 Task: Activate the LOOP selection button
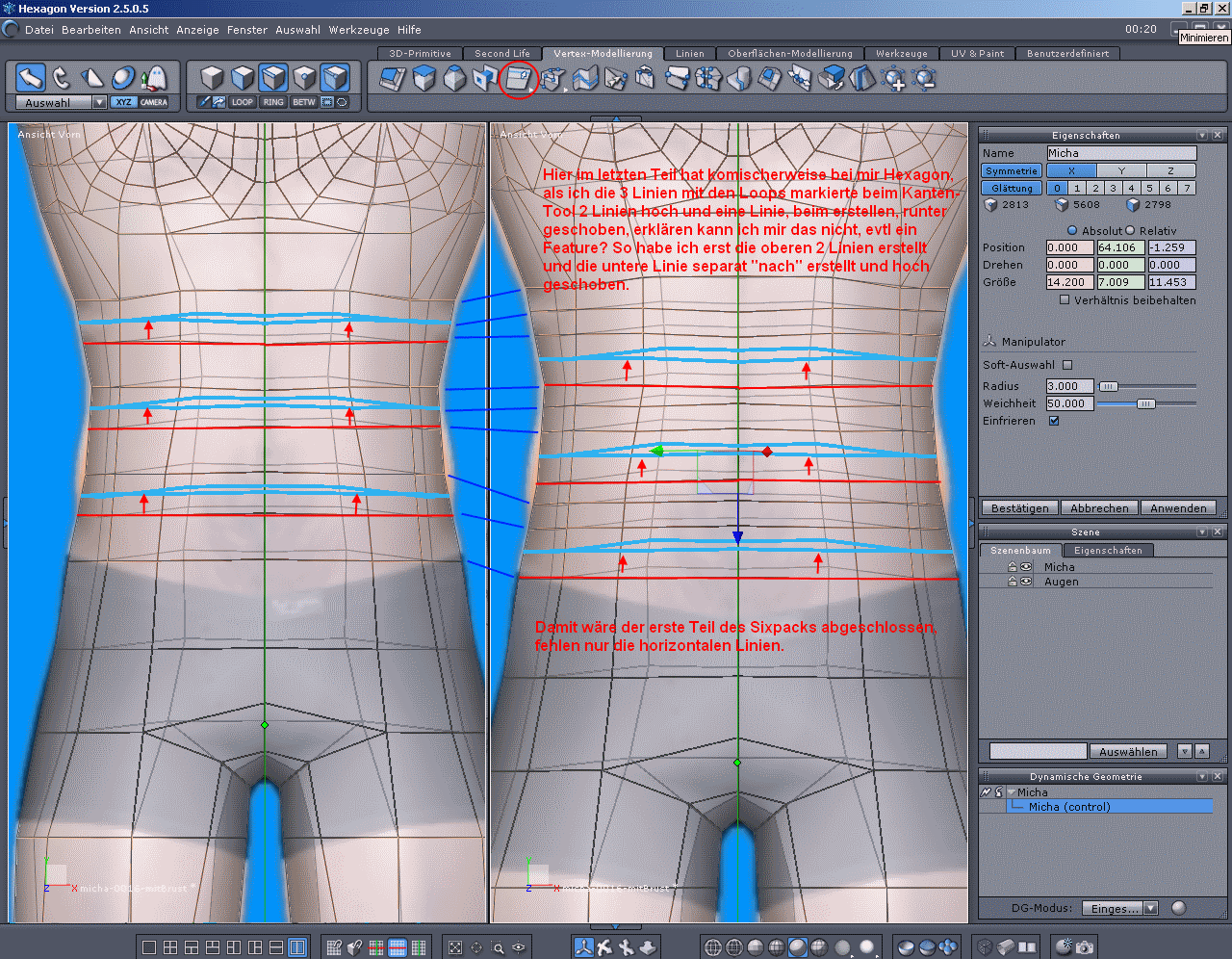tap(243, 102)
